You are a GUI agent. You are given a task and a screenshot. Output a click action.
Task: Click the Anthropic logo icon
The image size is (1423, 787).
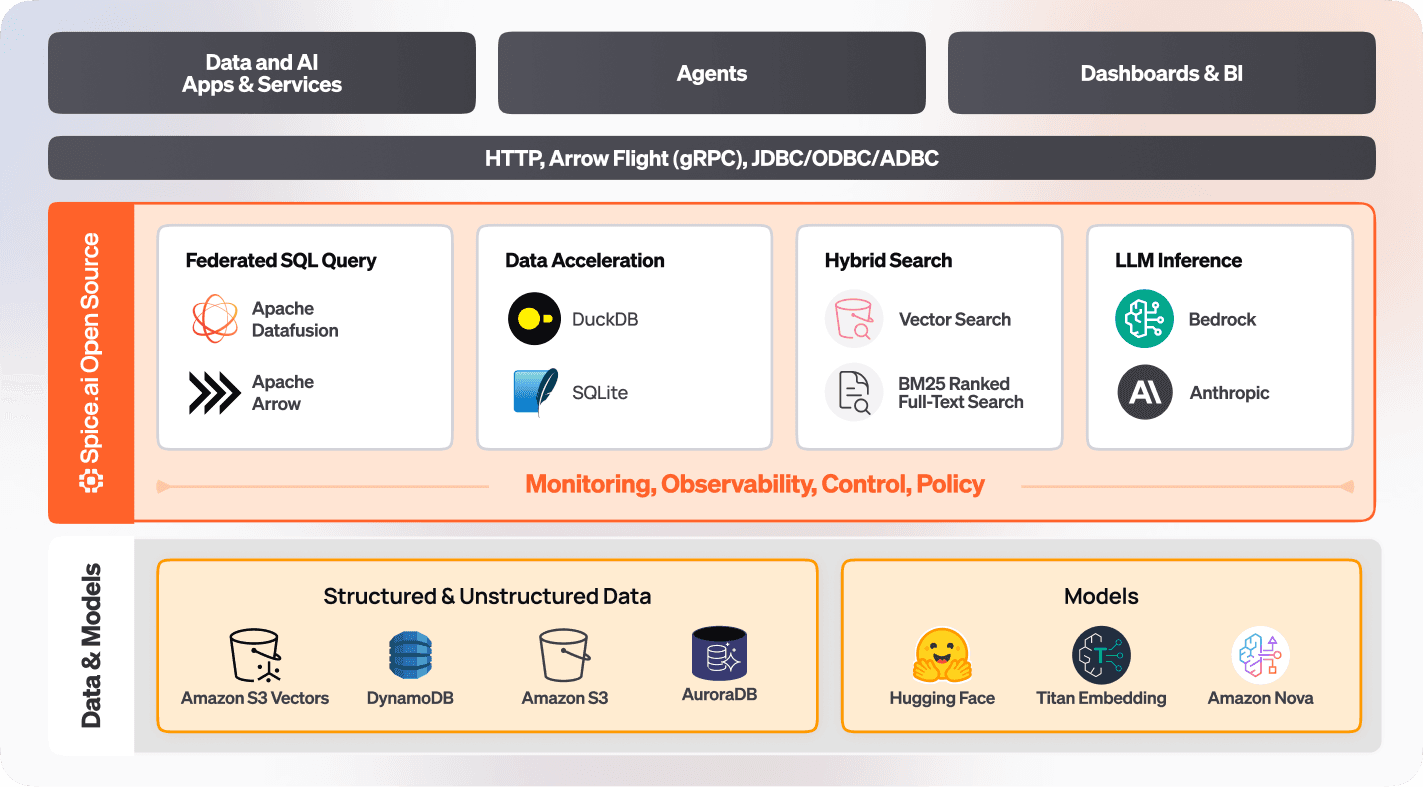click(x=1144, y=392)
